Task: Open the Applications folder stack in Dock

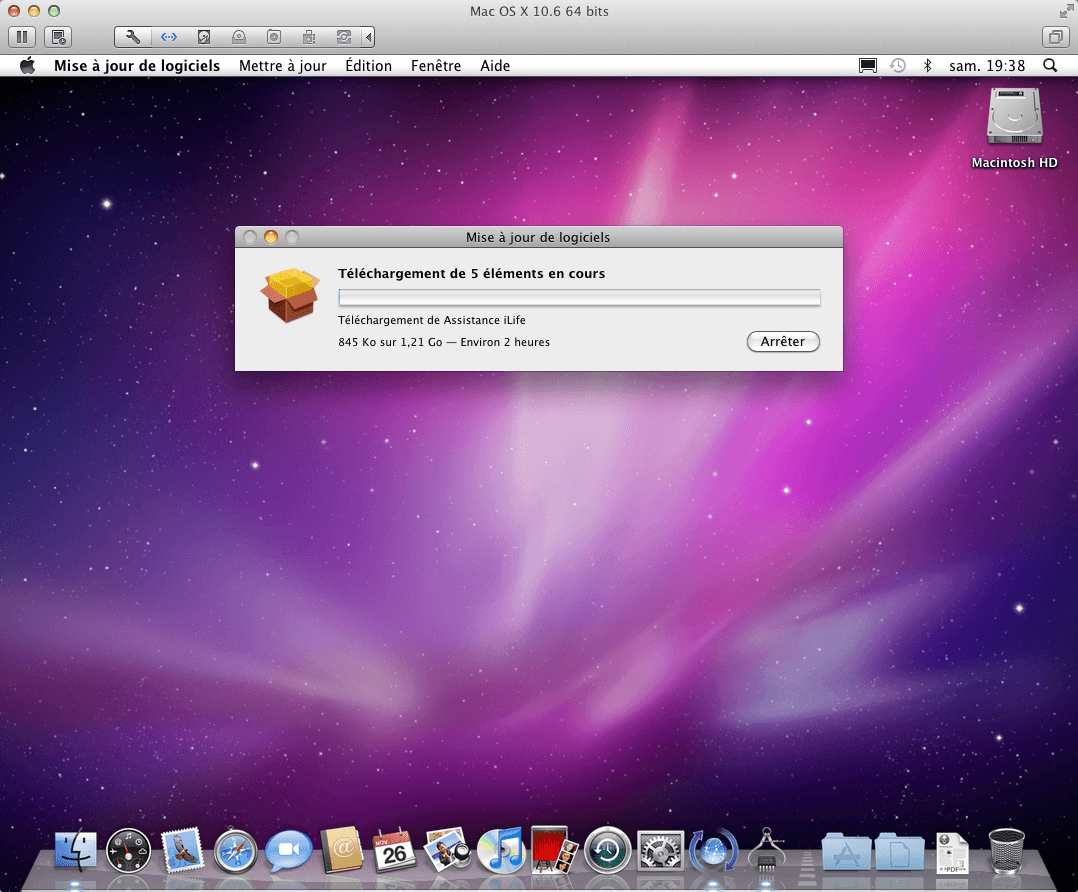Action: point(846,851)
